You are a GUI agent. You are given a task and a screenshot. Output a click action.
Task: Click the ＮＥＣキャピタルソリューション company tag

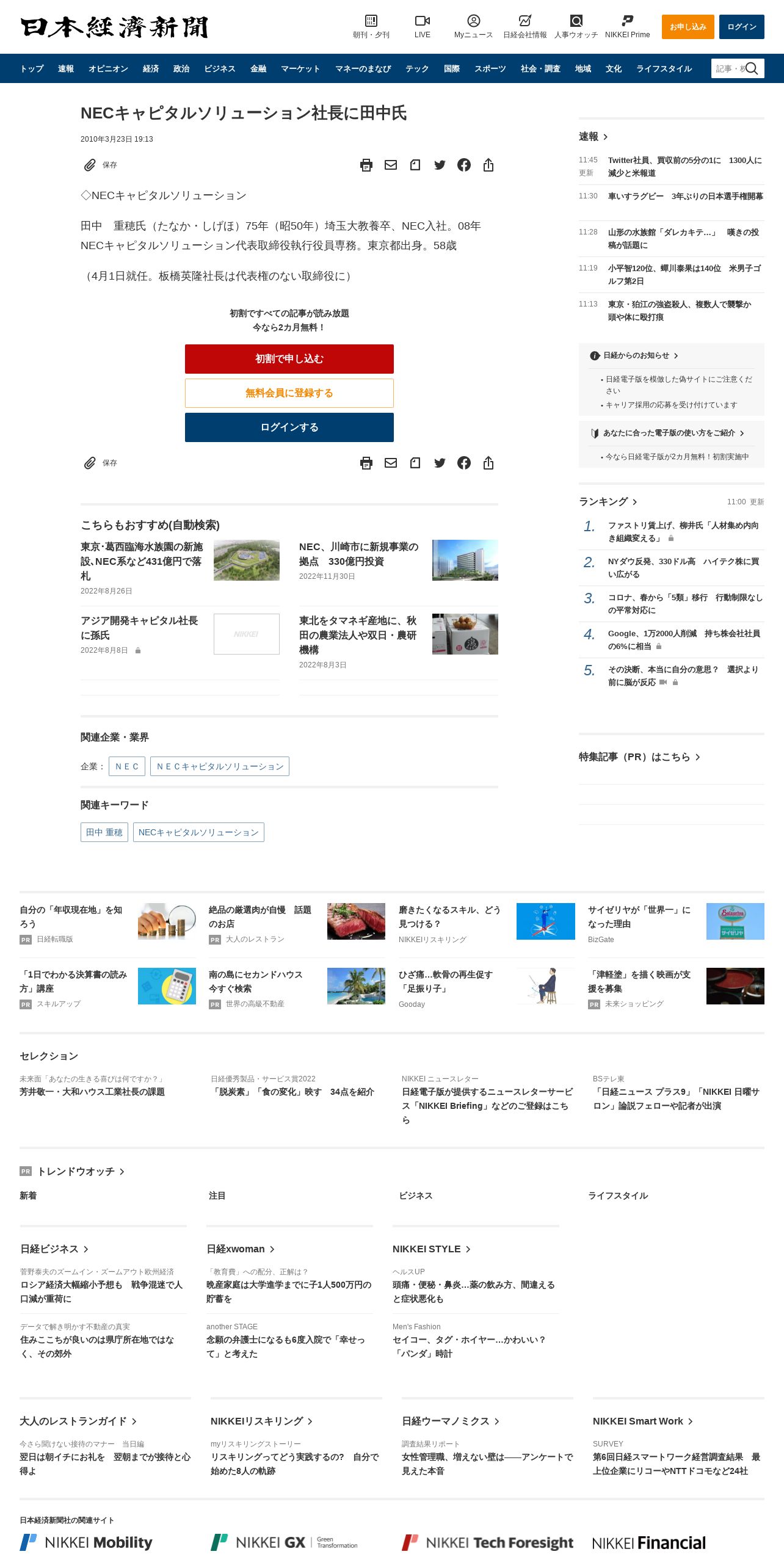pyautogui.click(x=220, y=766)
